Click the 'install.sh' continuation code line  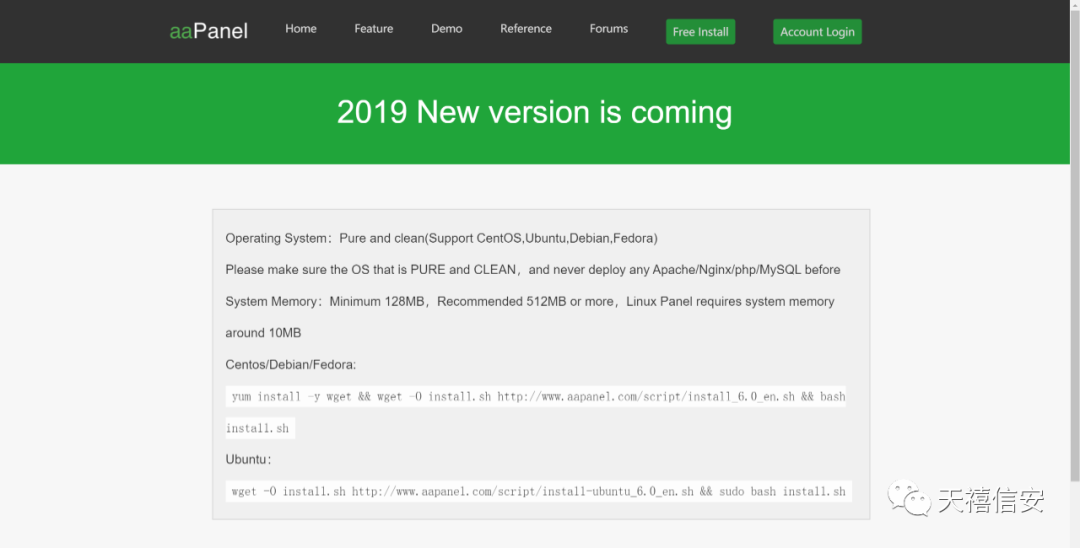click(x=260, y=428)
